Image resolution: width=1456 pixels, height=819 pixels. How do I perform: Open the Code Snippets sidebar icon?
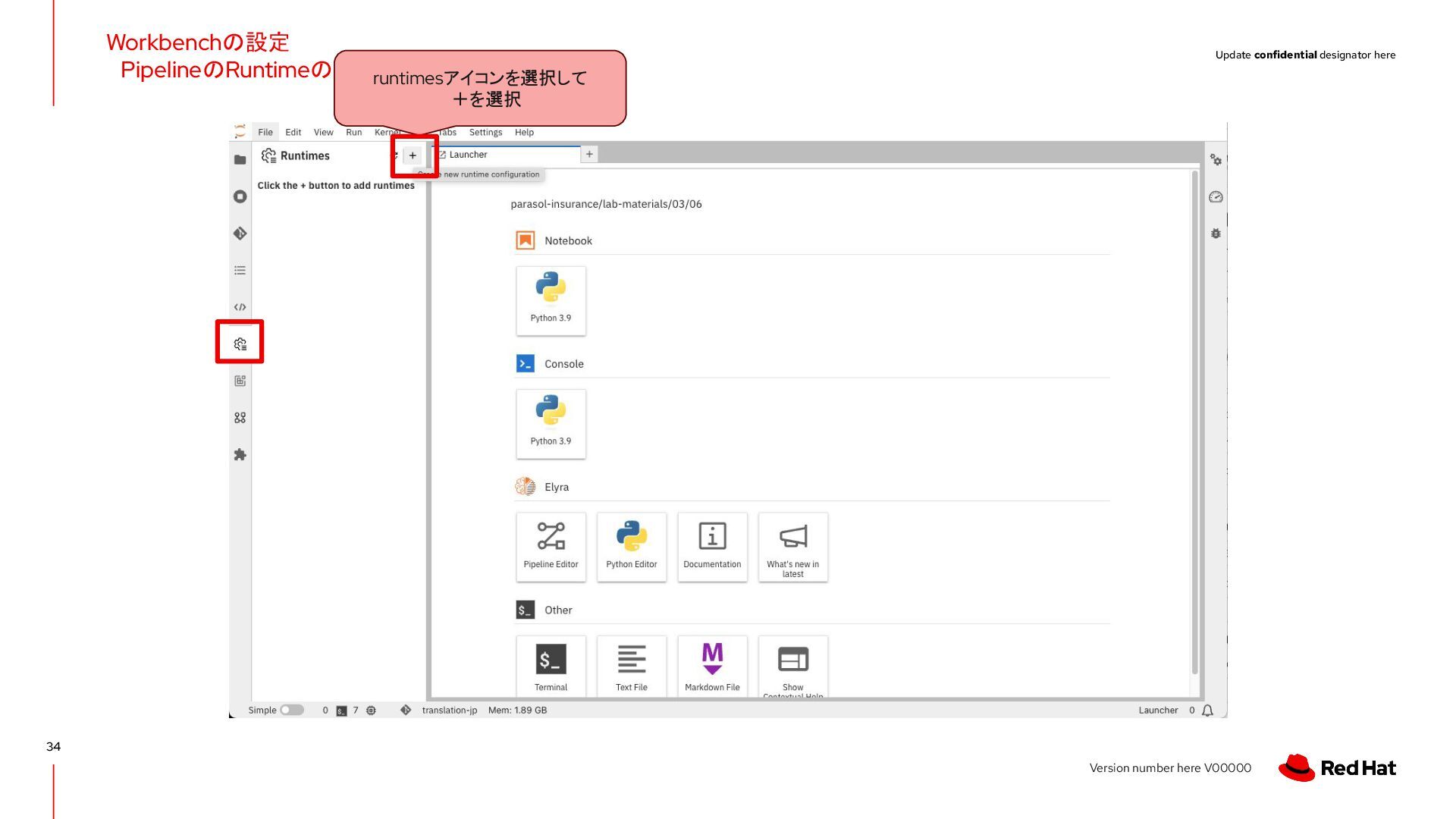coord(240,307)
